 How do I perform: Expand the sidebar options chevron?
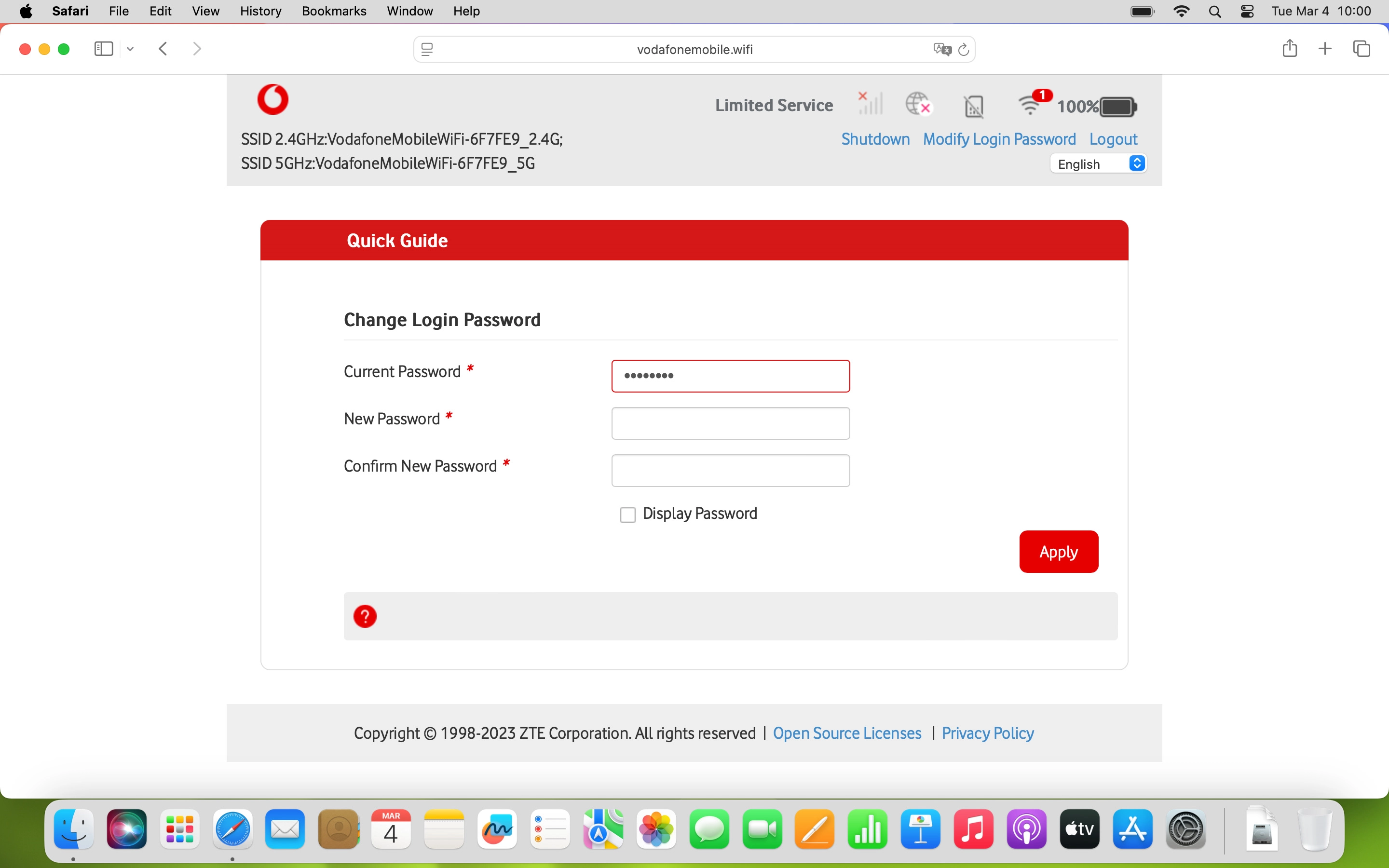pyautogui.click(x=130, y=49)
